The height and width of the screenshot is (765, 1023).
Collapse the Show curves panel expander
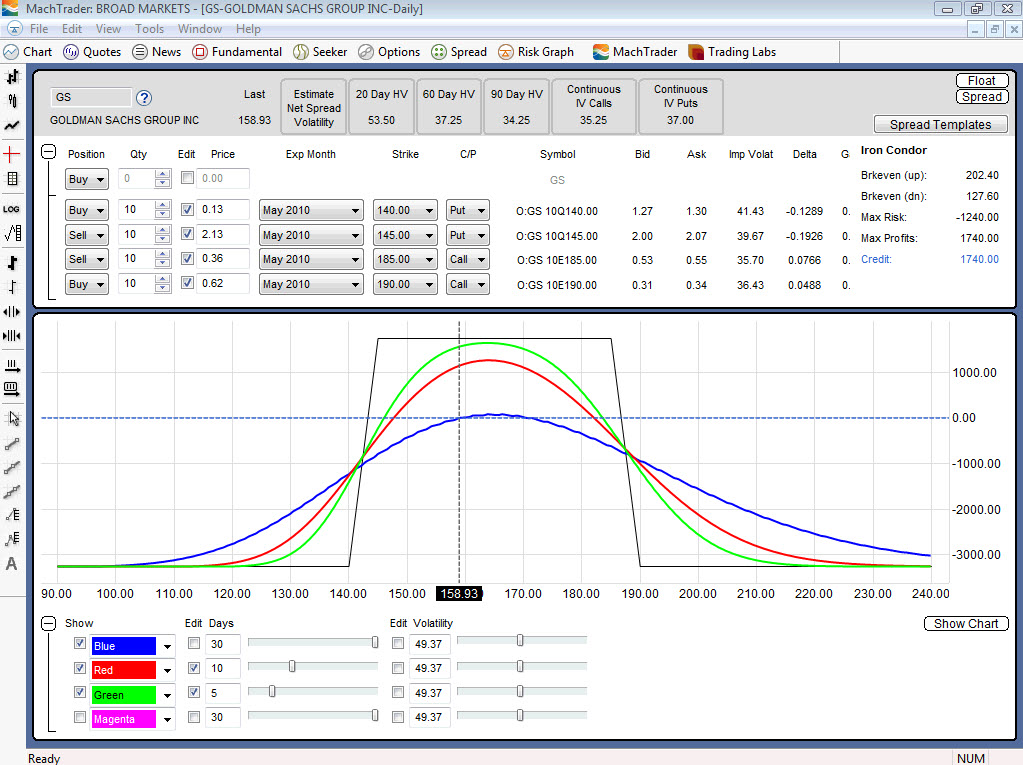pyautogui.click(x=48, y=623)
